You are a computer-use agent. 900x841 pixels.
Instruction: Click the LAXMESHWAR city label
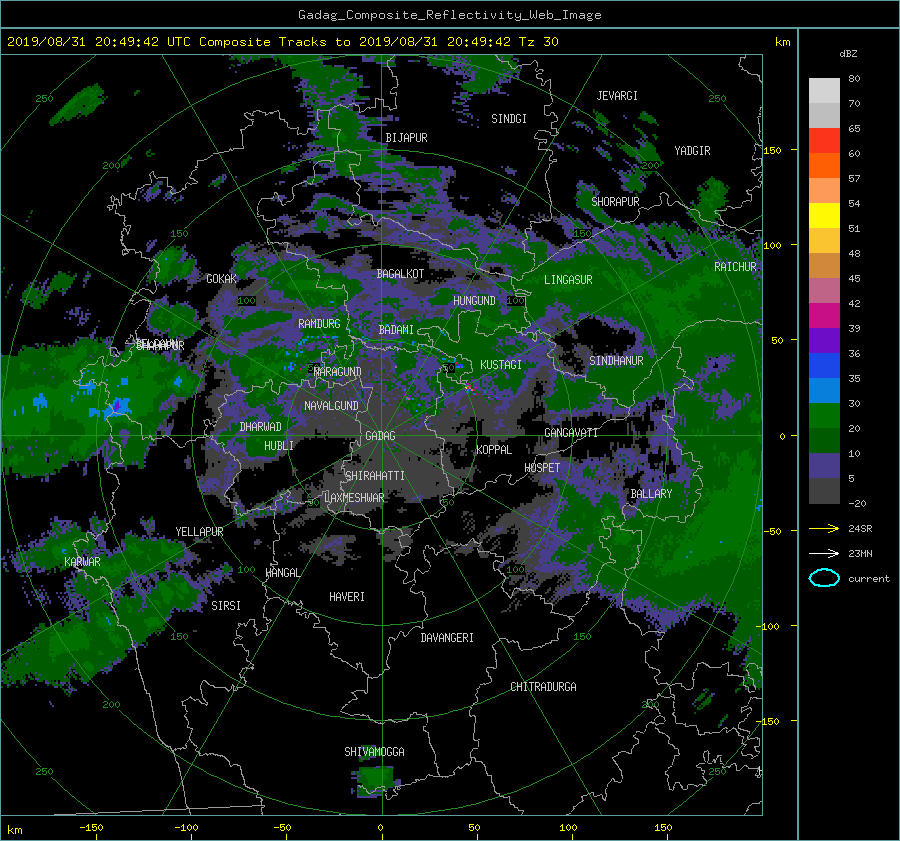tap(354, 498)
